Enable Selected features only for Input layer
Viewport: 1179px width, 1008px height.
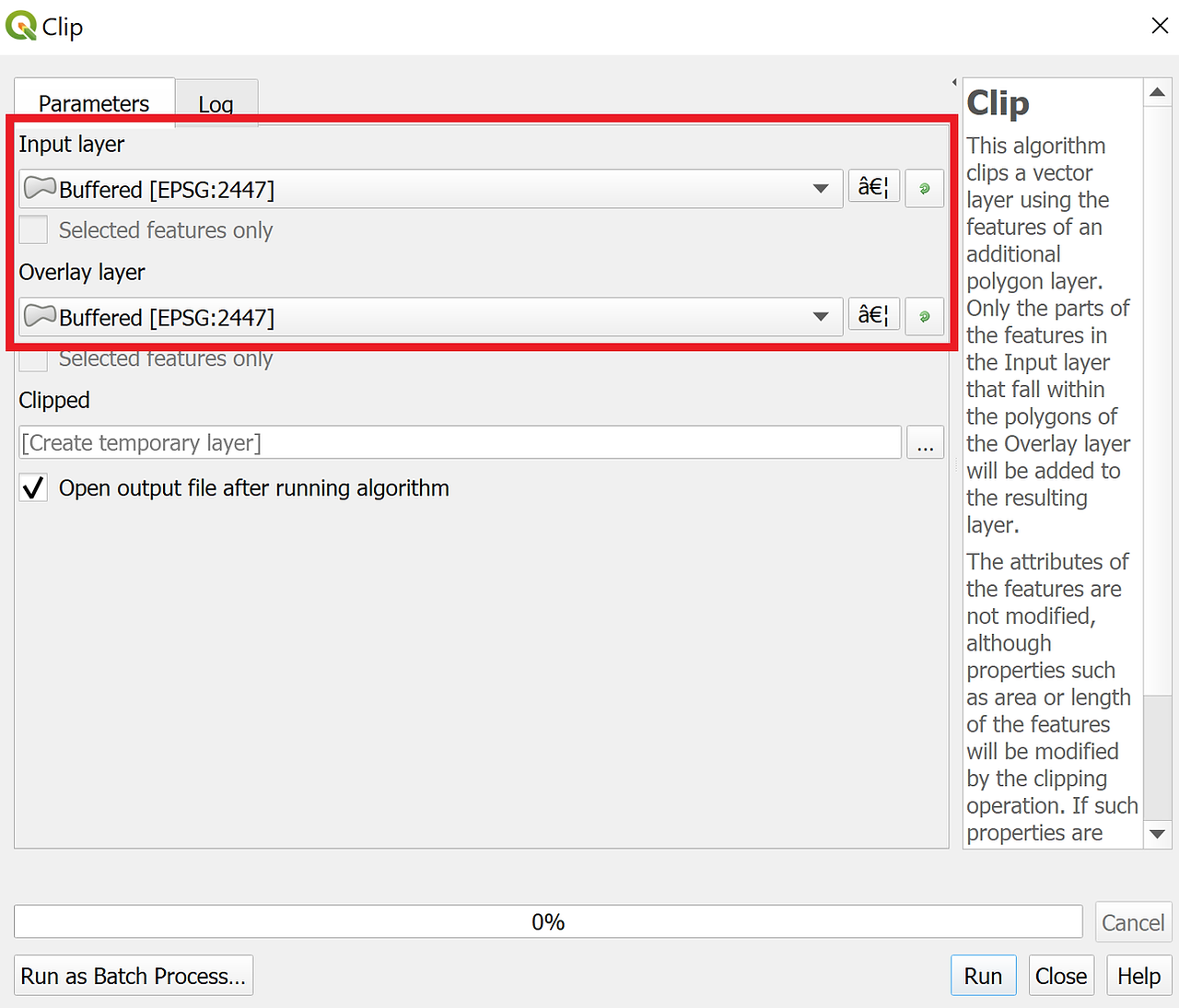(33, 229)
